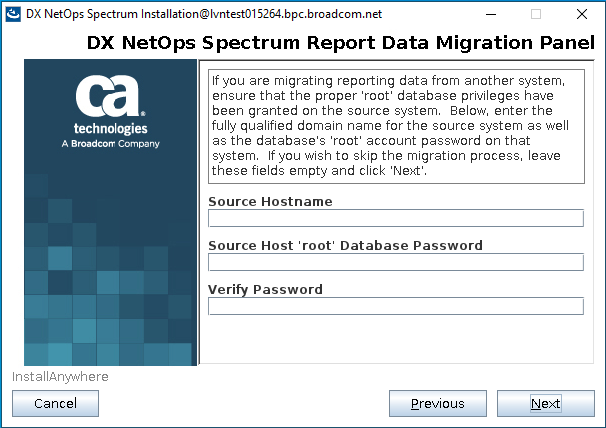Close the installation window
The height and width of the screenshot is (428, 606).
click(582, 14)
